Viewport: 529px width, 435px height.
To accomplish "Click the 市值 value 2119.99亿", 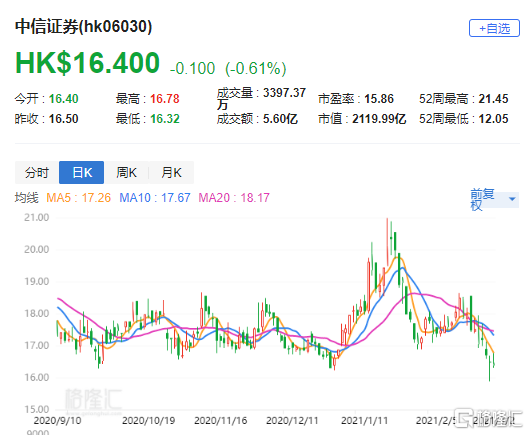I will [379, 119].
